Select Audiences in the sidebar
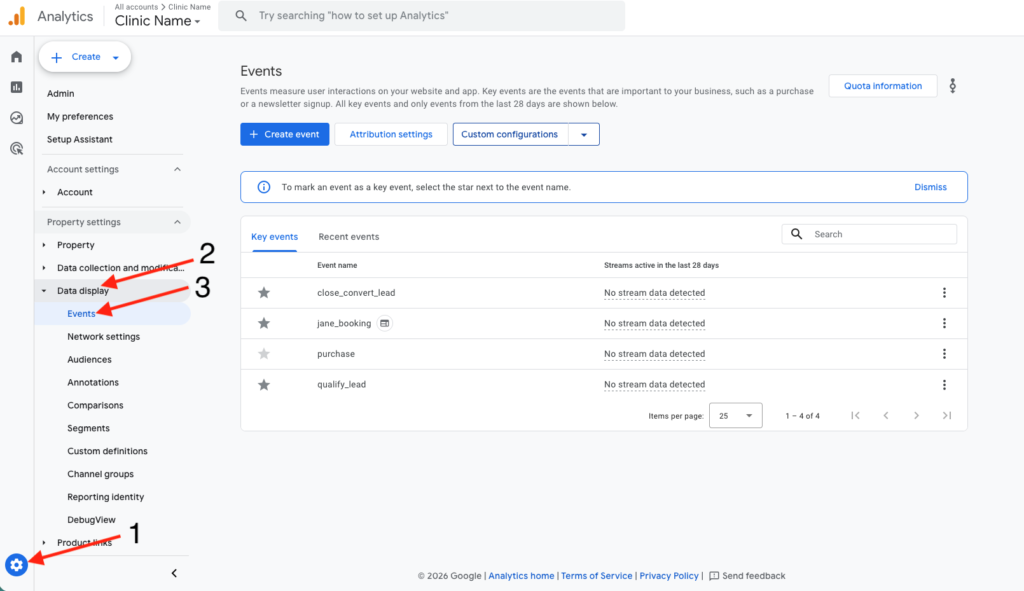 (x=89, y=360)
